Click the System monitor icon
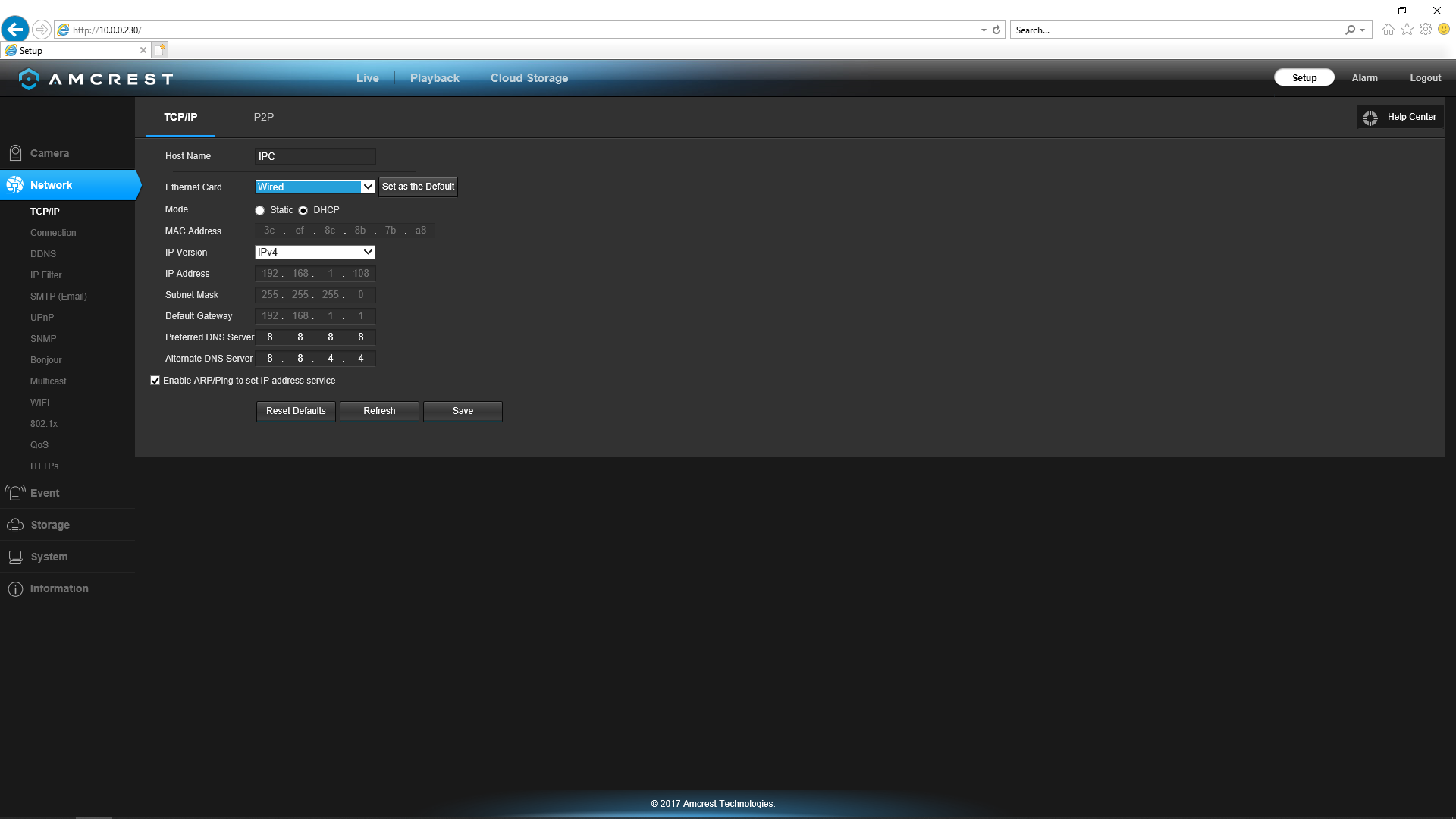The image size is (1456, 819). pos(15,557)
